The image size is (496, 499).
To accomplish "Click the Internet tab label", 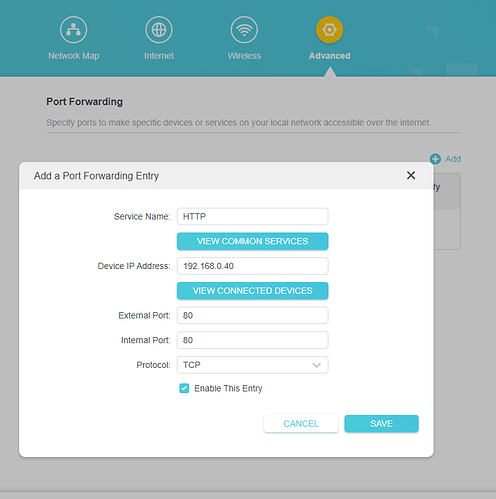I will pos(159,56).
